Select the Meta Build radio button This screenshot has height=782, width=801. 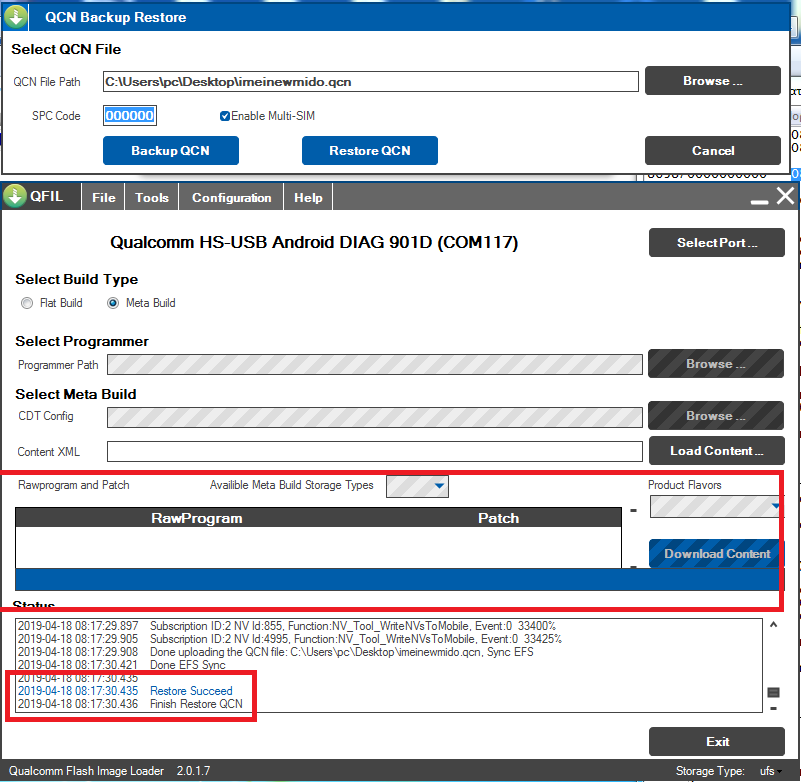[x=113, y=303]
